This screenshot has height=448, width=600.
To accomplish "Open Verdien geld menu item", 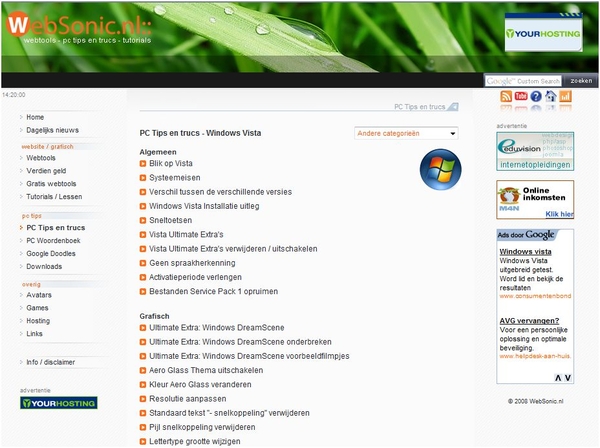I will pos(46,171).
